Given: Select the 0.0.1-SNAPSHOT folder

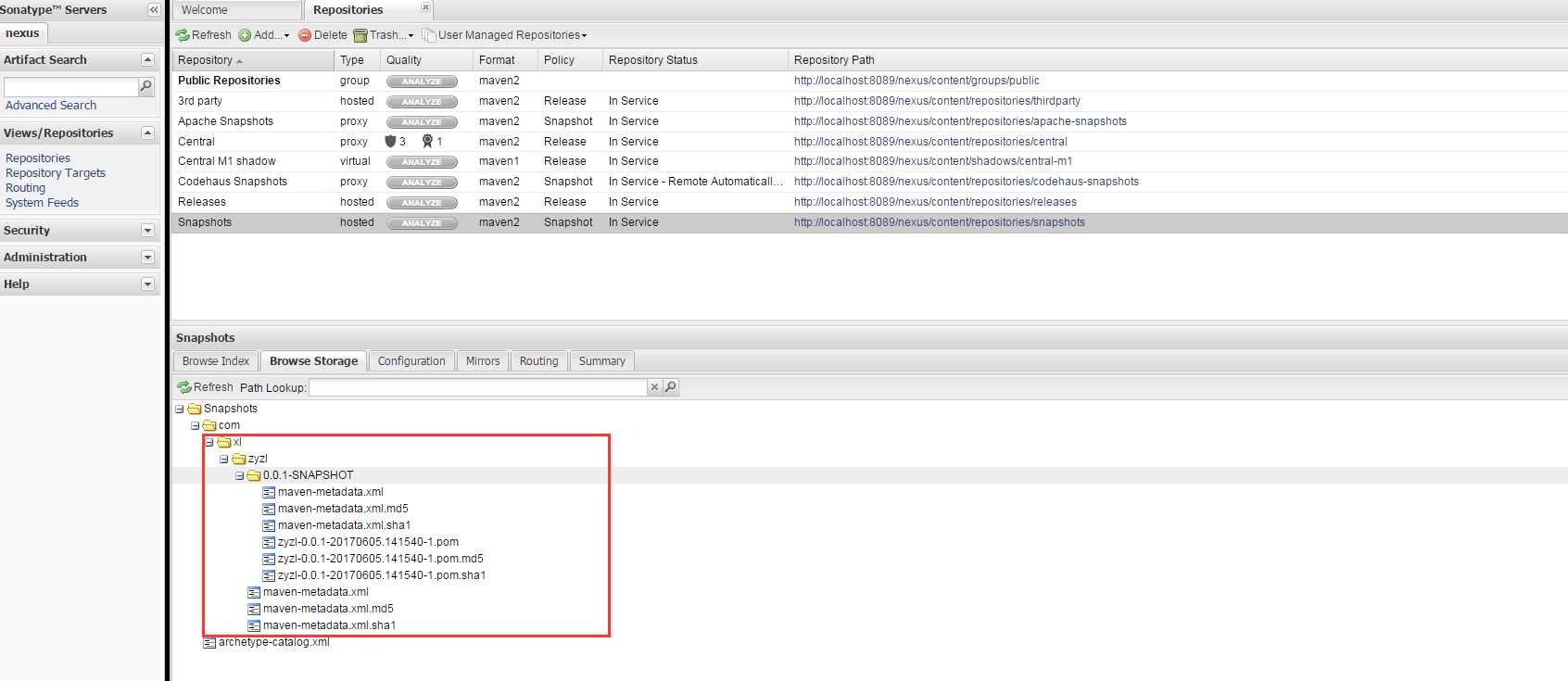Looking at the screenshot, I should point(308,475).
